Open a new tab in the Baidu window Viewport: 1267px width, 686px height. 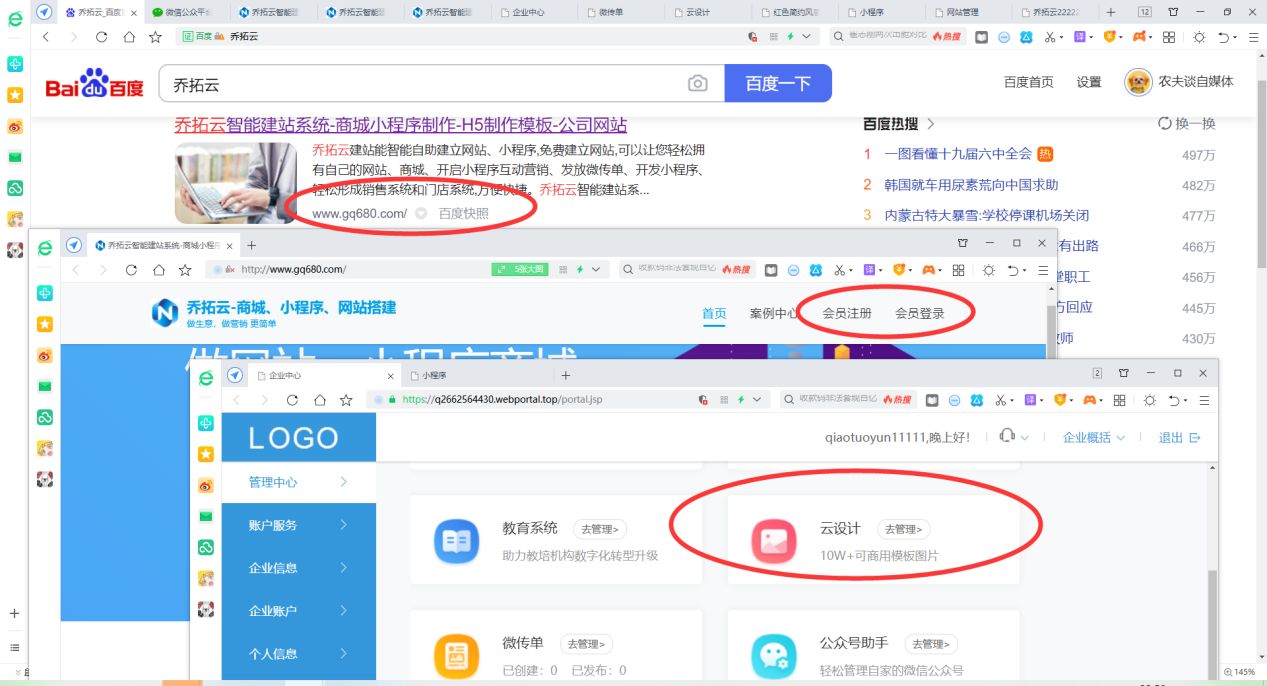pos(1111,12)
